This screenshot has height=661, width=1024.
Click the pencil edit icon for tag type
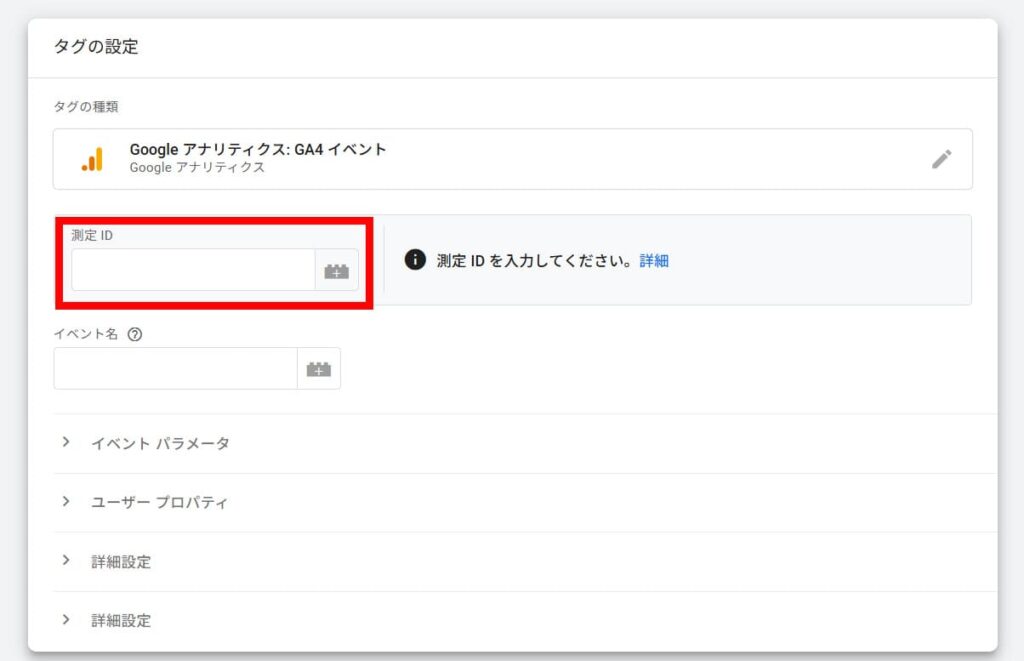[x=941, y=159]
